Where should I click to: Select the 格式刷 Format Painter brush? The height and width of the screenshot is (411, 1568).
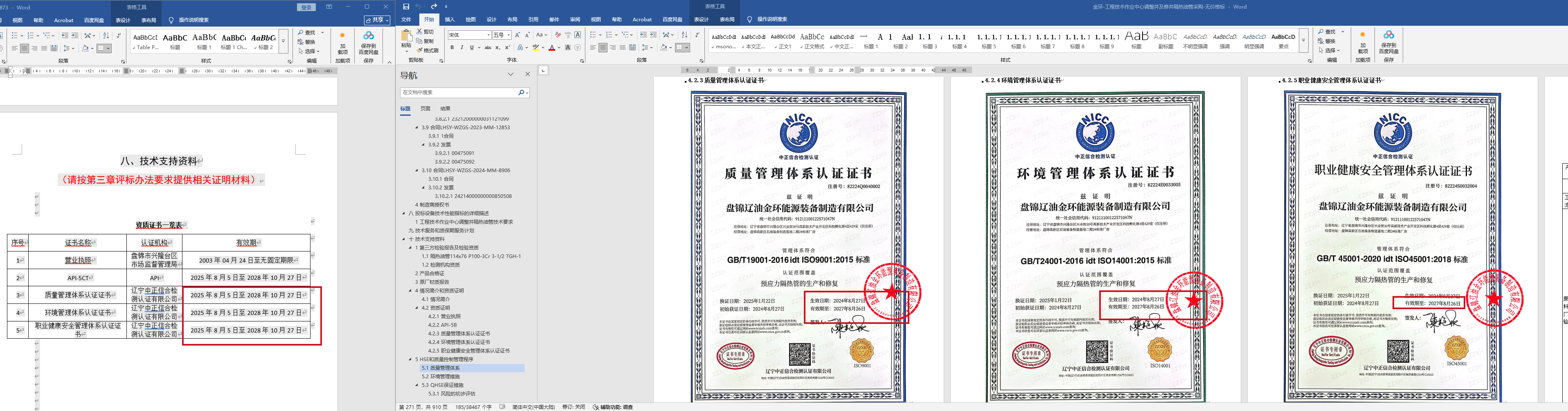coord(419,50)
